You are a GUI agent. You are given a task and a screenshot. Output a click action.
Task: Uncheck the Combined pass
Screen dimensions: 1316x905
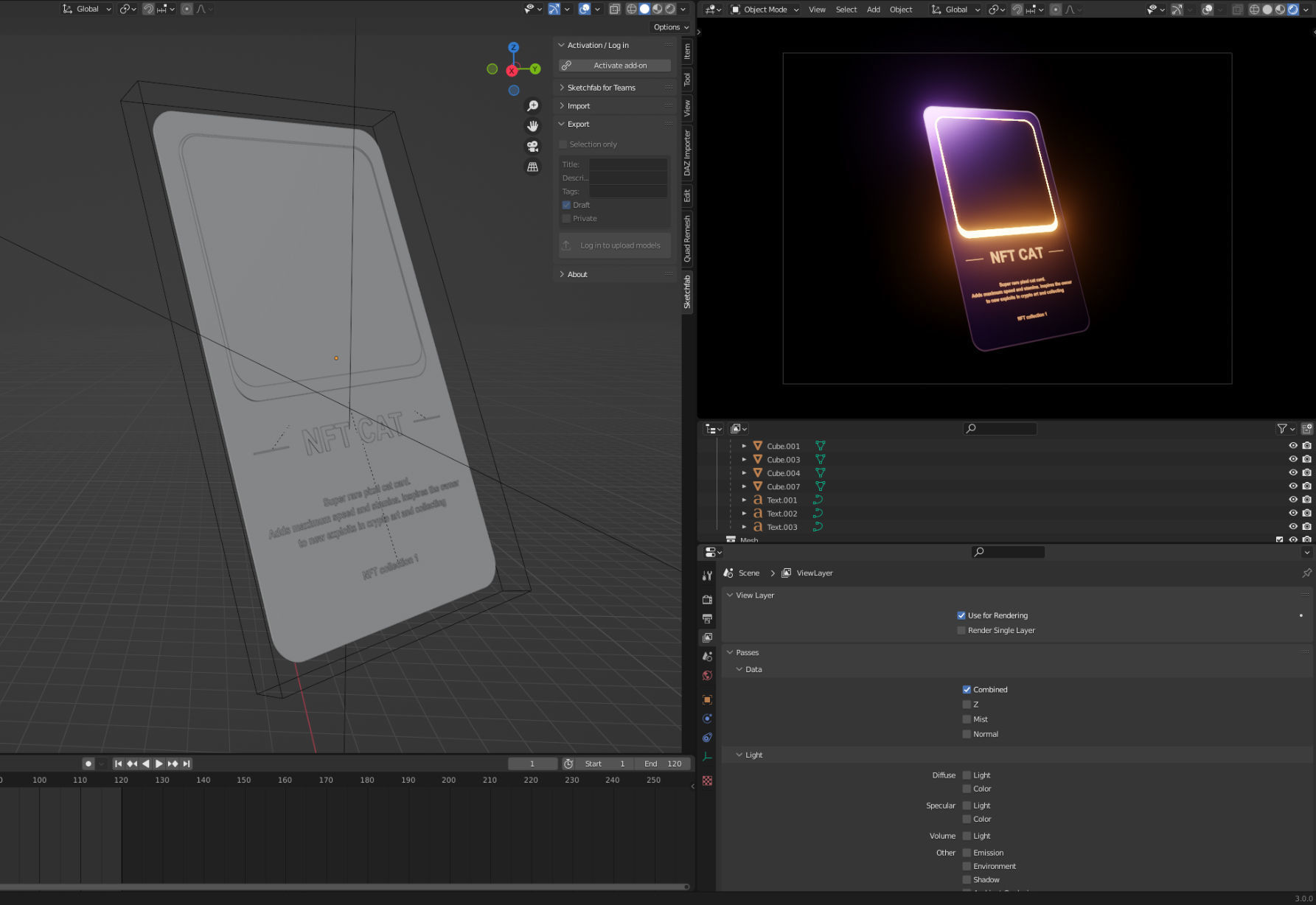pos(967,690)
